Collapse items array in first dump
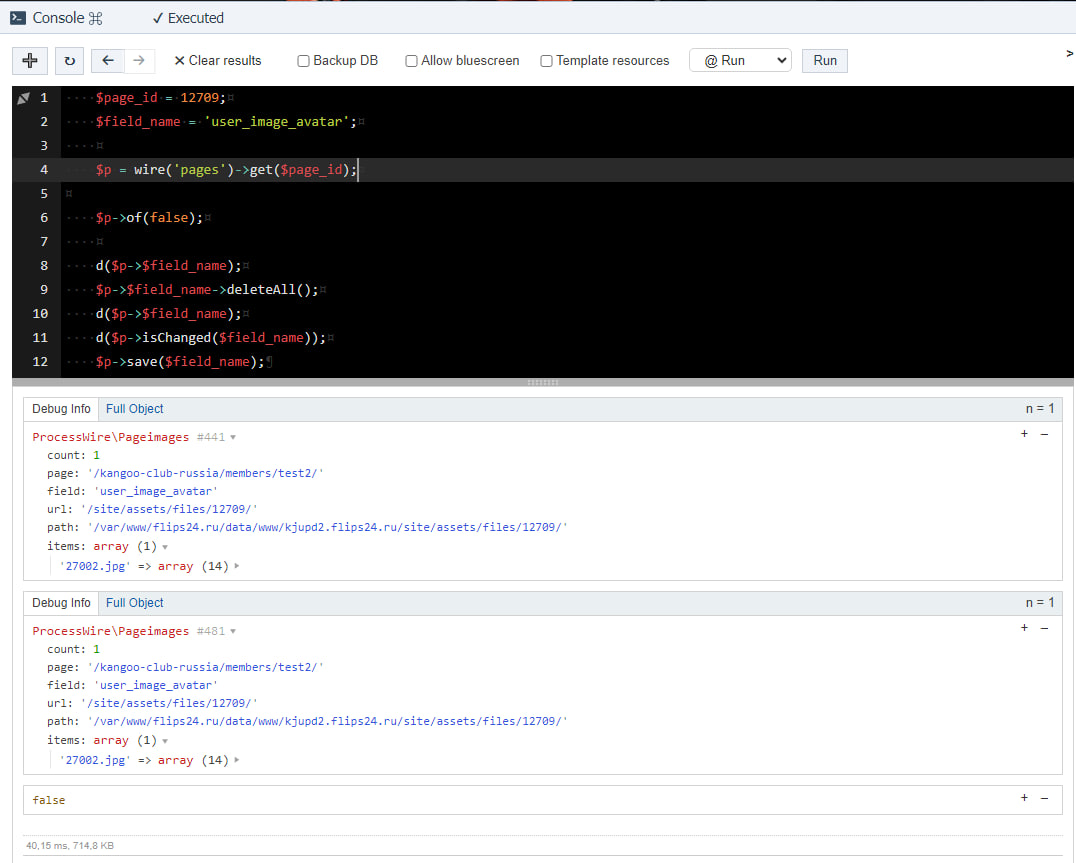1076x863 pixels. coord(165,547)
